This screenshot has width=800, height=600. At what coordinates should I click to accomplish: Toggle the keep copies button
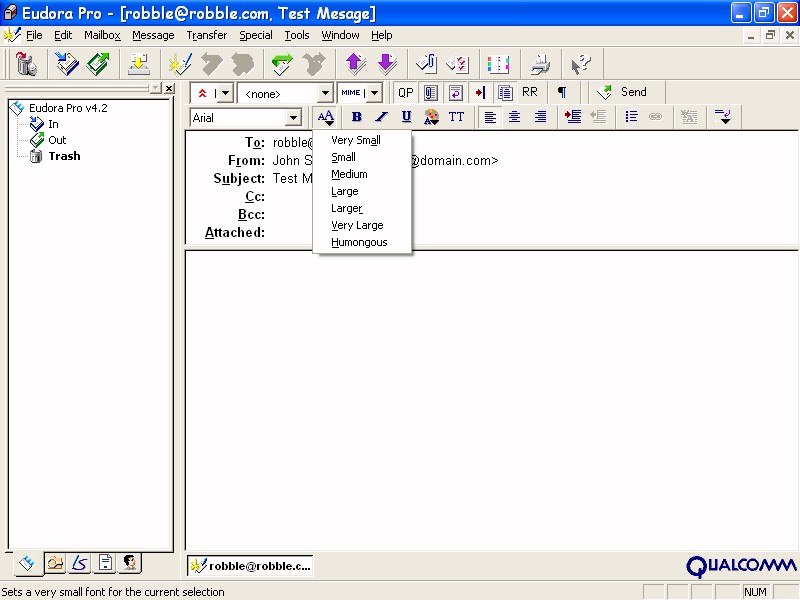(505, 92)
